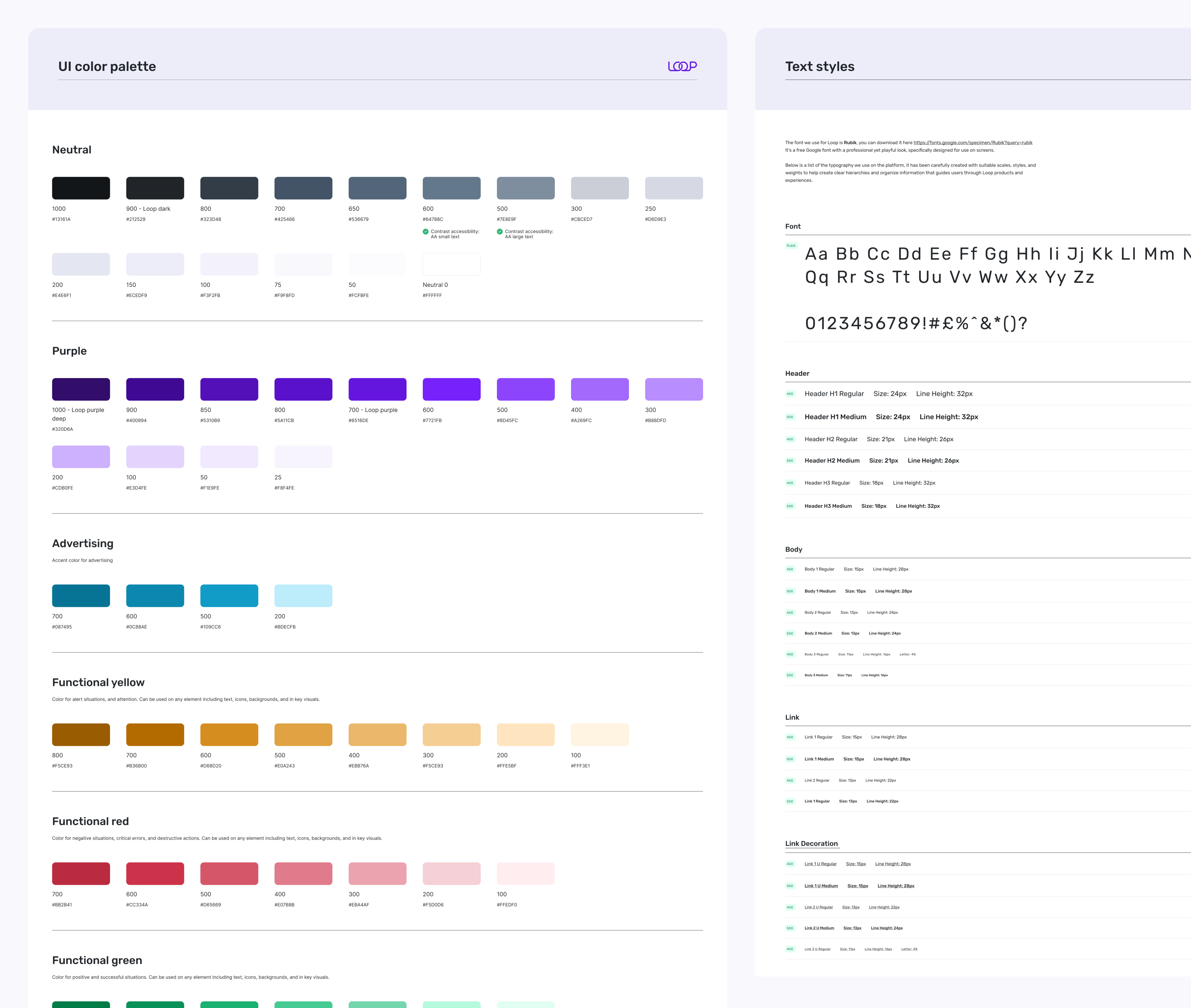Image resolution: width=1191 pixels, height=1008 pixels.
Task: Click the Text styles heading
Action: point(819,67)
